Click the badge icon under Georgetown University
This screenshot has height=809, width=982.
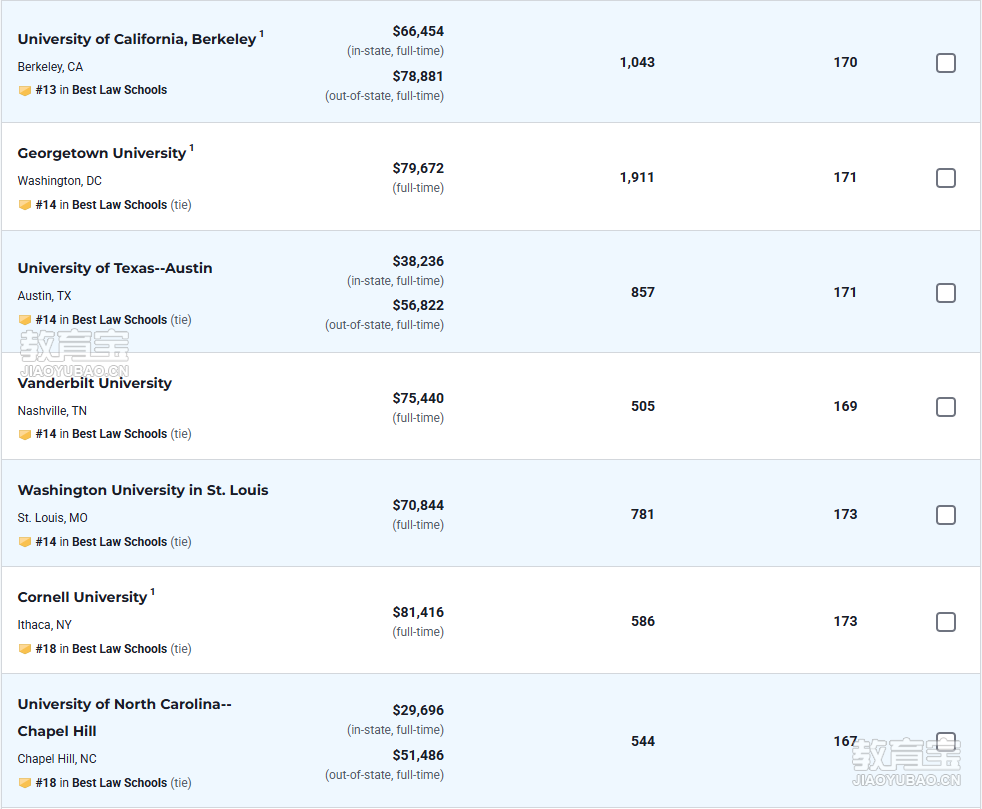[x=25, y=205]
